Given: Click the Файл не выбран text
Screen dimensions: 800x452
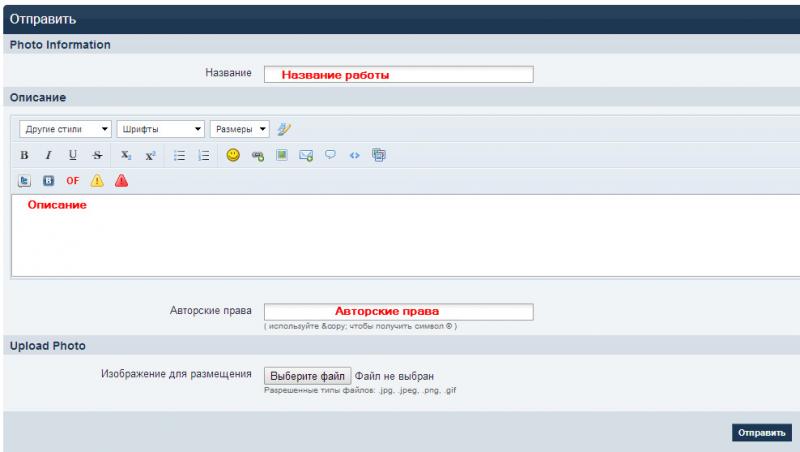Looking at the screenshot, I should [394, 376].
